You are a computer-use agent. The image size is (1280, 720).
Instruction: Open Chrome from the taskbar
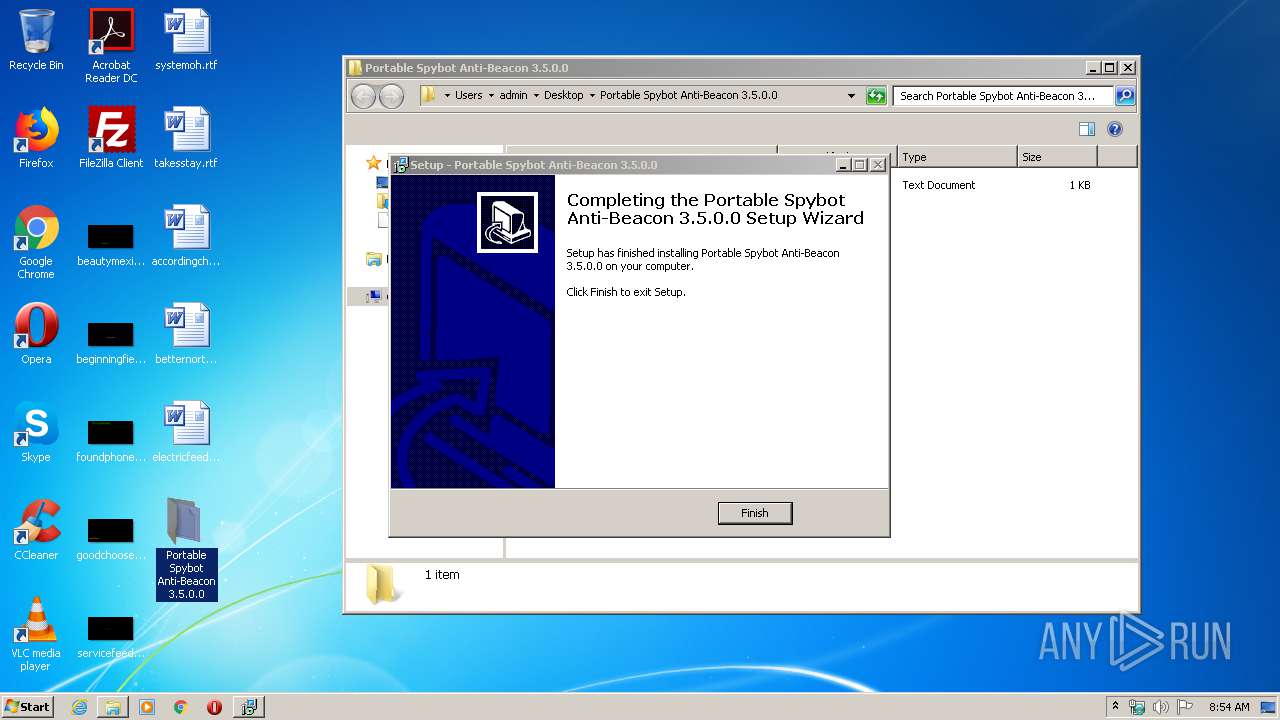click(180, 707)
